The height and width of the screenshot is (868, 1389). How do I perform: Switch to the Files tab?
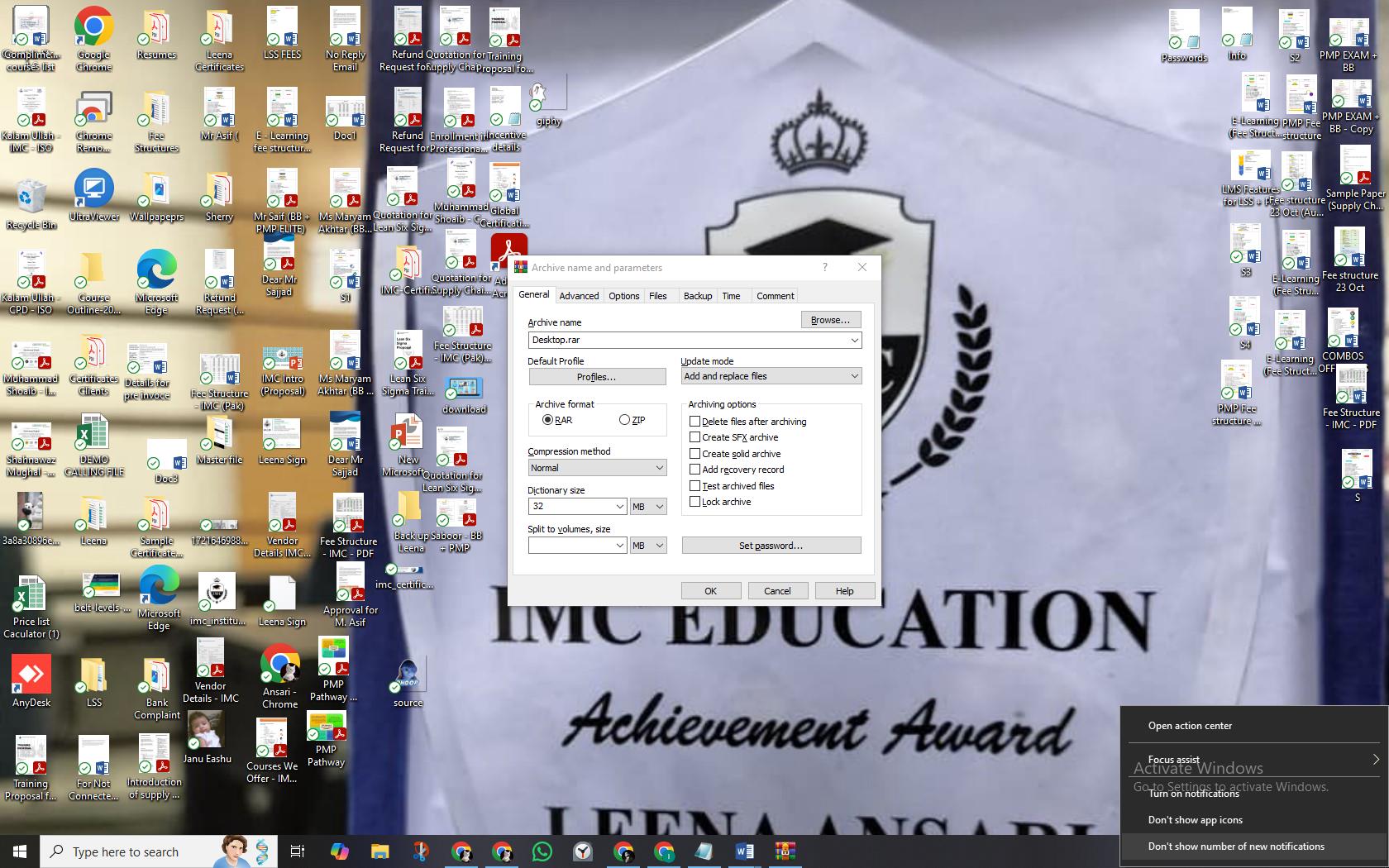pos(658,296)
